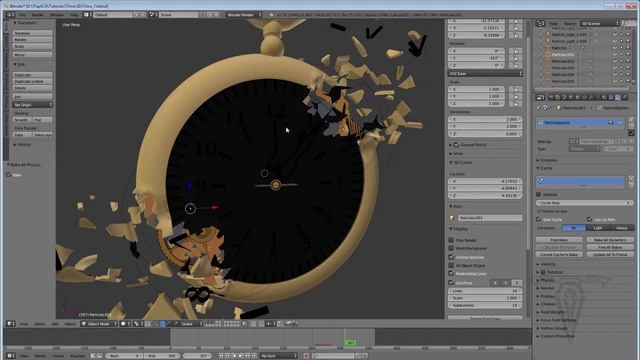Select Light compression option
The image size is (640, 360).
click(x=598, y=228)
